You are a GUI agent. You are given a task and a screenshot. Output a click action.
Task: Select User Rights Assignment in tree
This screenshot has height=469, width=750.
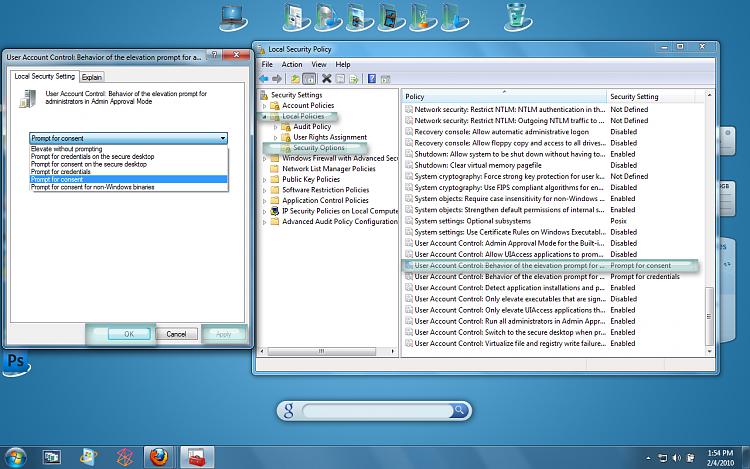click(x=330, y=137)
